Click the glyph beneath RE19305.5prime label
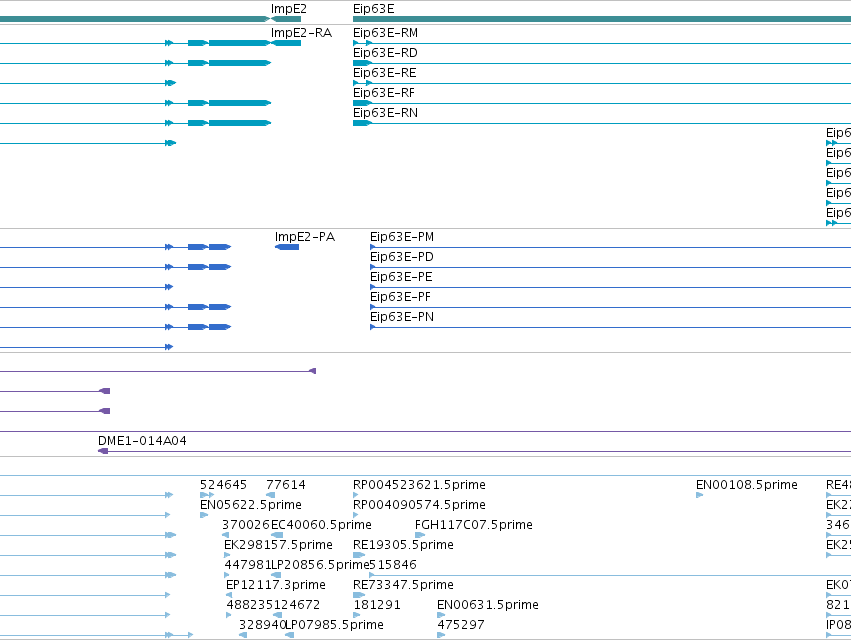 [359, 555]
